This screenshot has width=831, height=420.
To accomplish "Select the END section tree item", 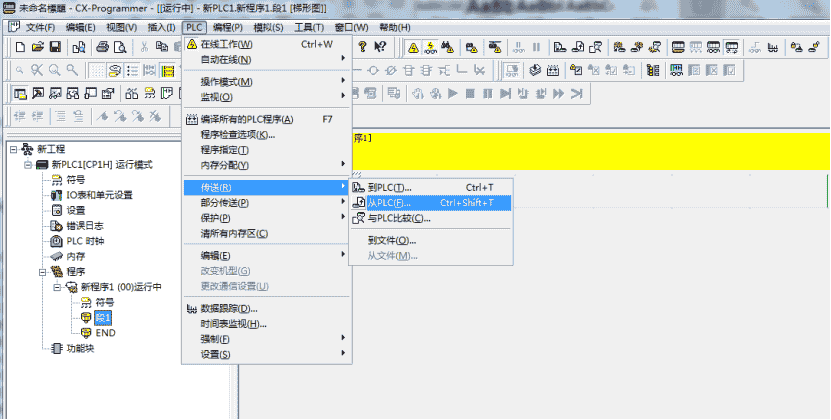I will [105, 333].
